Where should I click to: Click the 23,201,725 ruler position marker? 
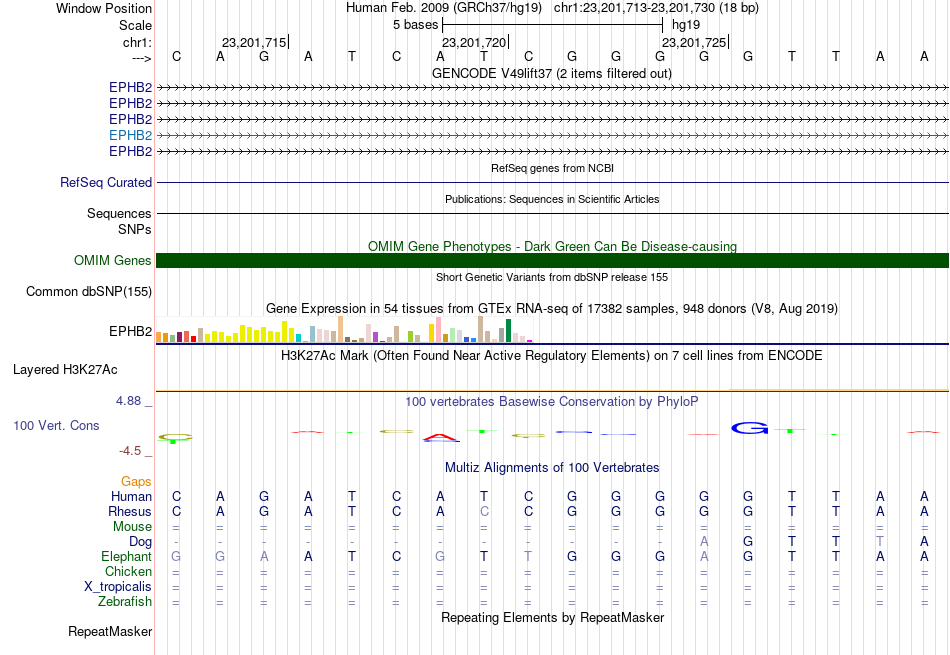pos(694,42)
